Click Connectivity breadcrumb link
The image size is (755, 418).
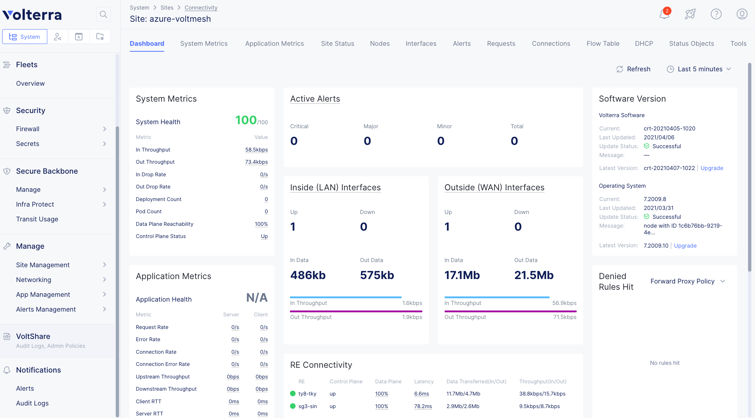coord(201,8)
